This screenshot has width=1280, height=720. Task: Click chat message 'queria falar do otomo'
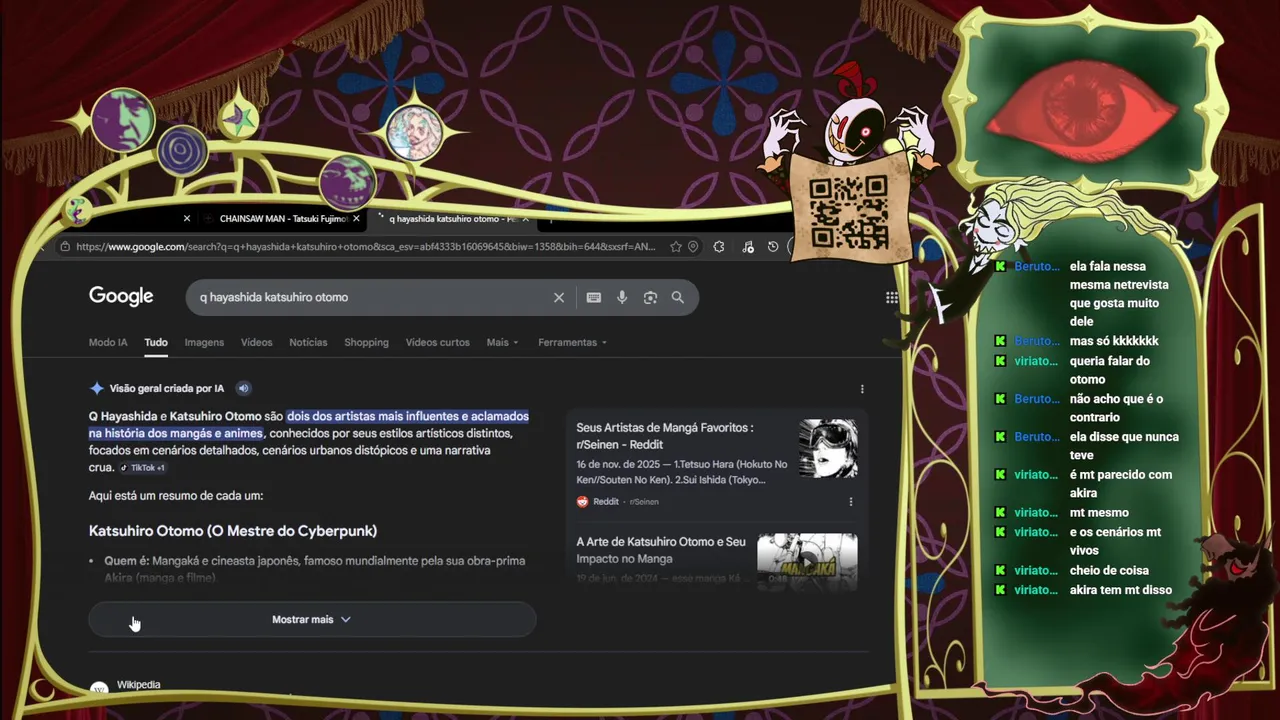1110,370
